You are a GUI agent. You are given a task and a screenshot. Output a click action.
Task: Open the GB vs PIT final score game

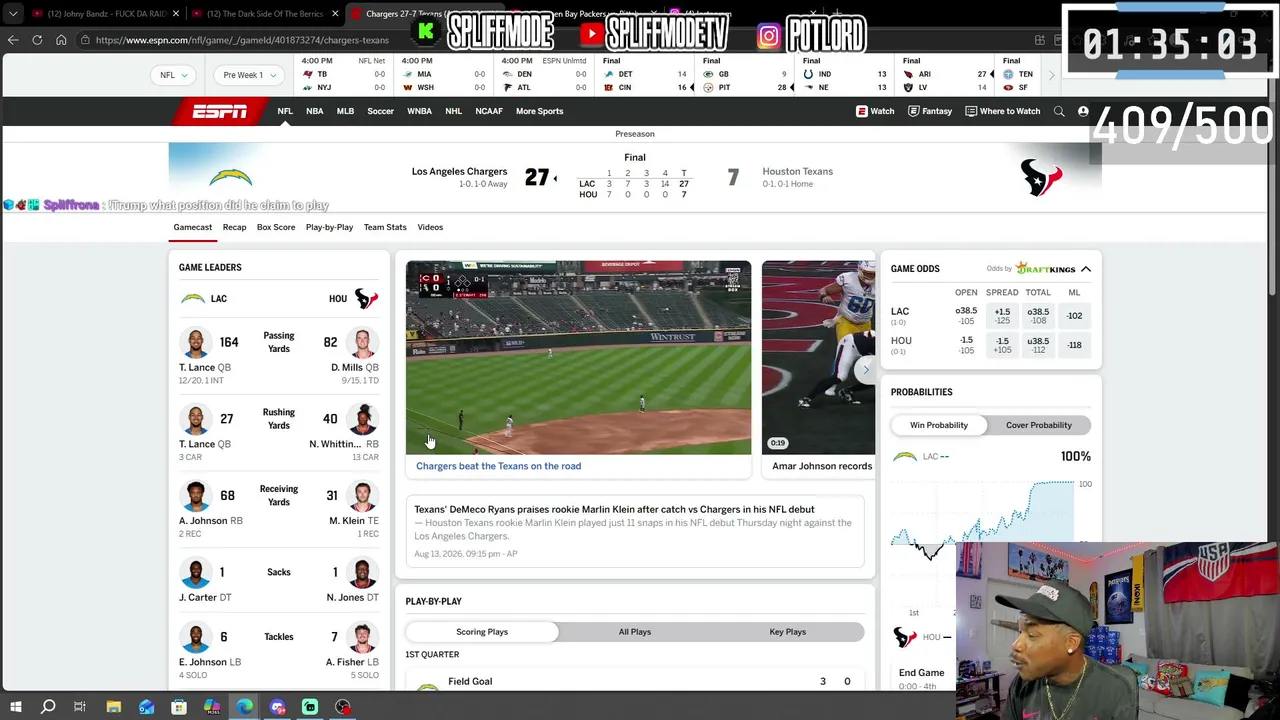[x=744, y=75]
